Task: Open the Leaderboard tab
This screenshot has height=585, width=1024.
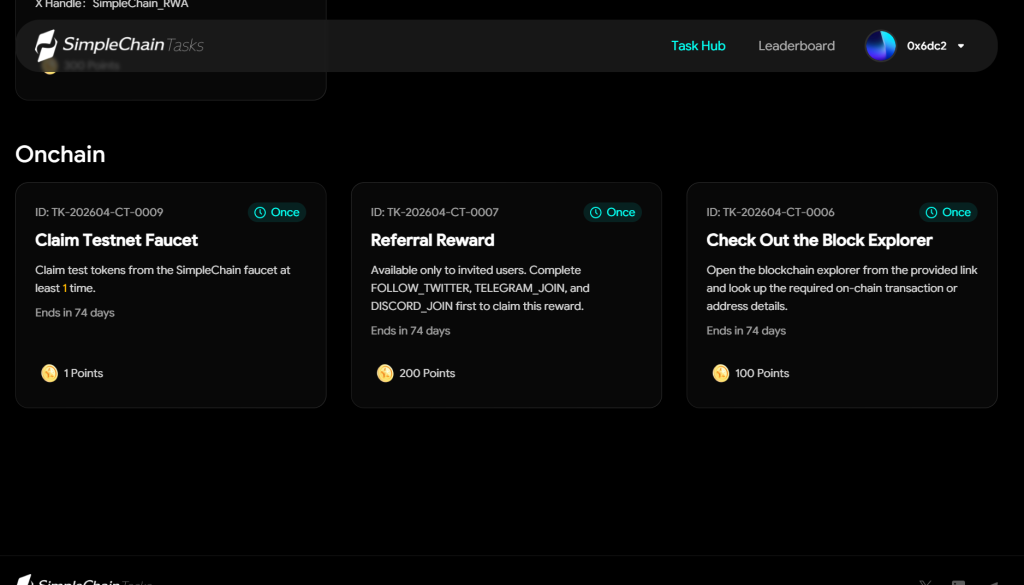Action: tap(796, 46)
